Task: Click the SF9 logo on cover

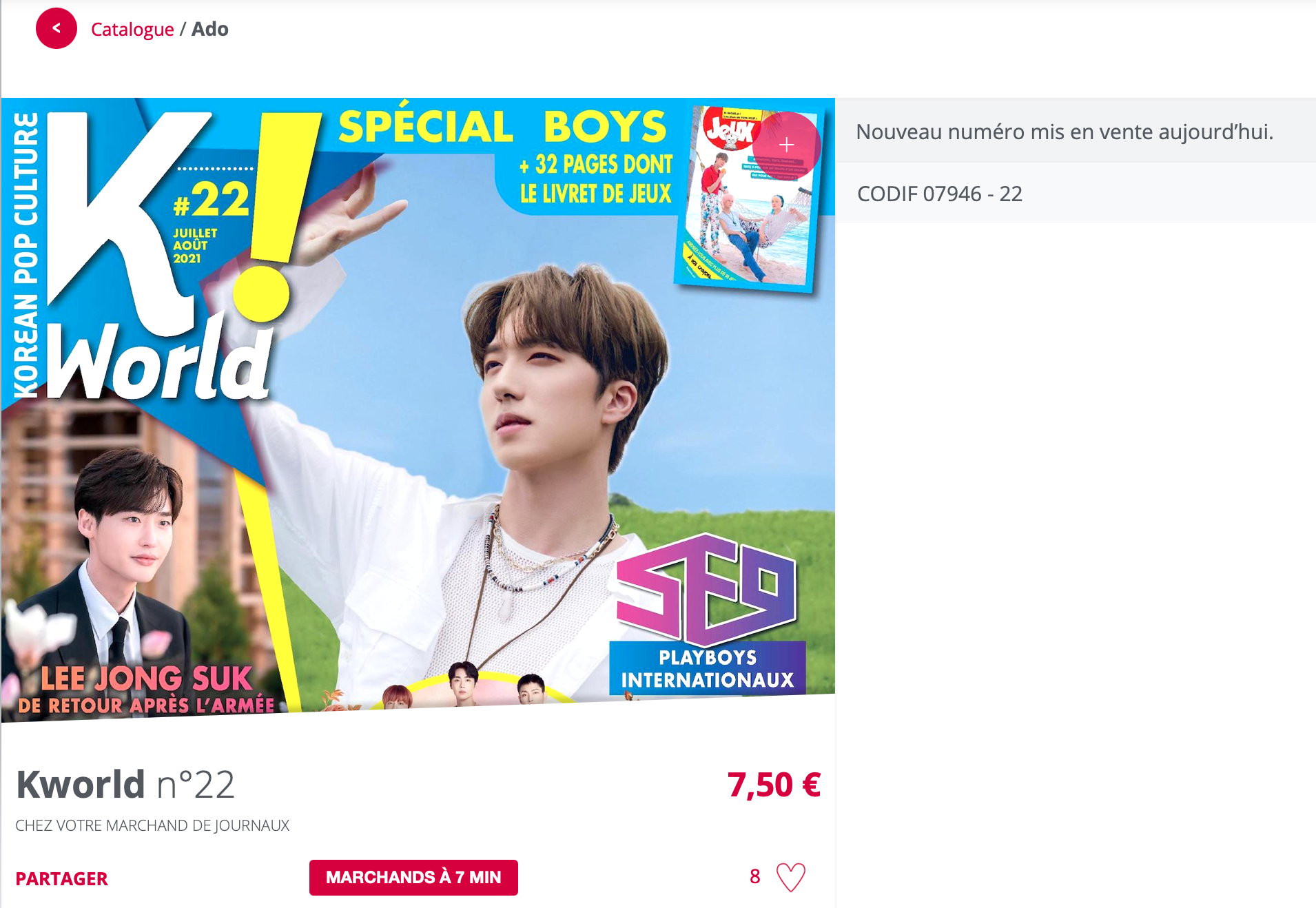Action: tap(707, 588)
